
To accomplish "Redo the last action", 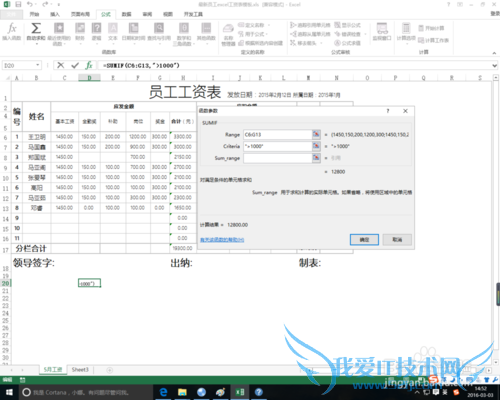I will pyautogui.click(x=45, y=5).
